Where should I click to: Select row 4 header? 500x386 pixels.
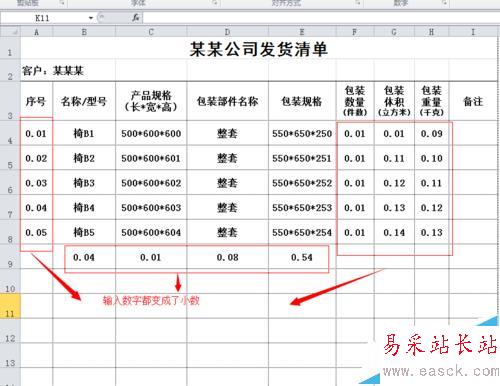click(10, 133)
